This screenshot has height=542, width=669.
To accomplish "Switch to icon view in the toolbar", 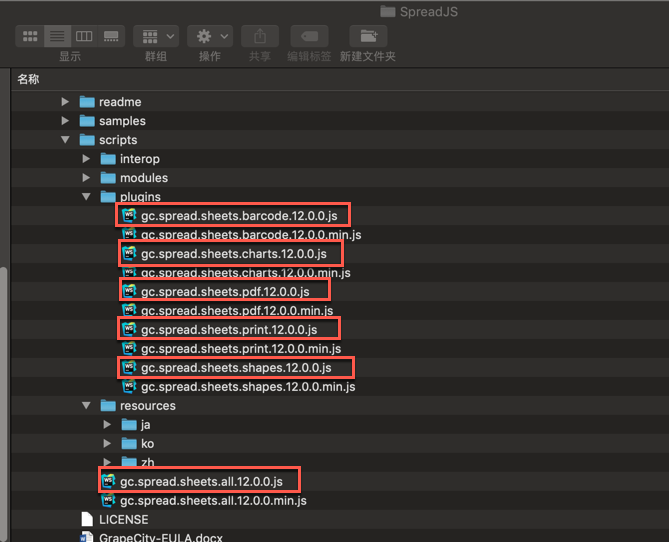I will (x=30, y=36).
